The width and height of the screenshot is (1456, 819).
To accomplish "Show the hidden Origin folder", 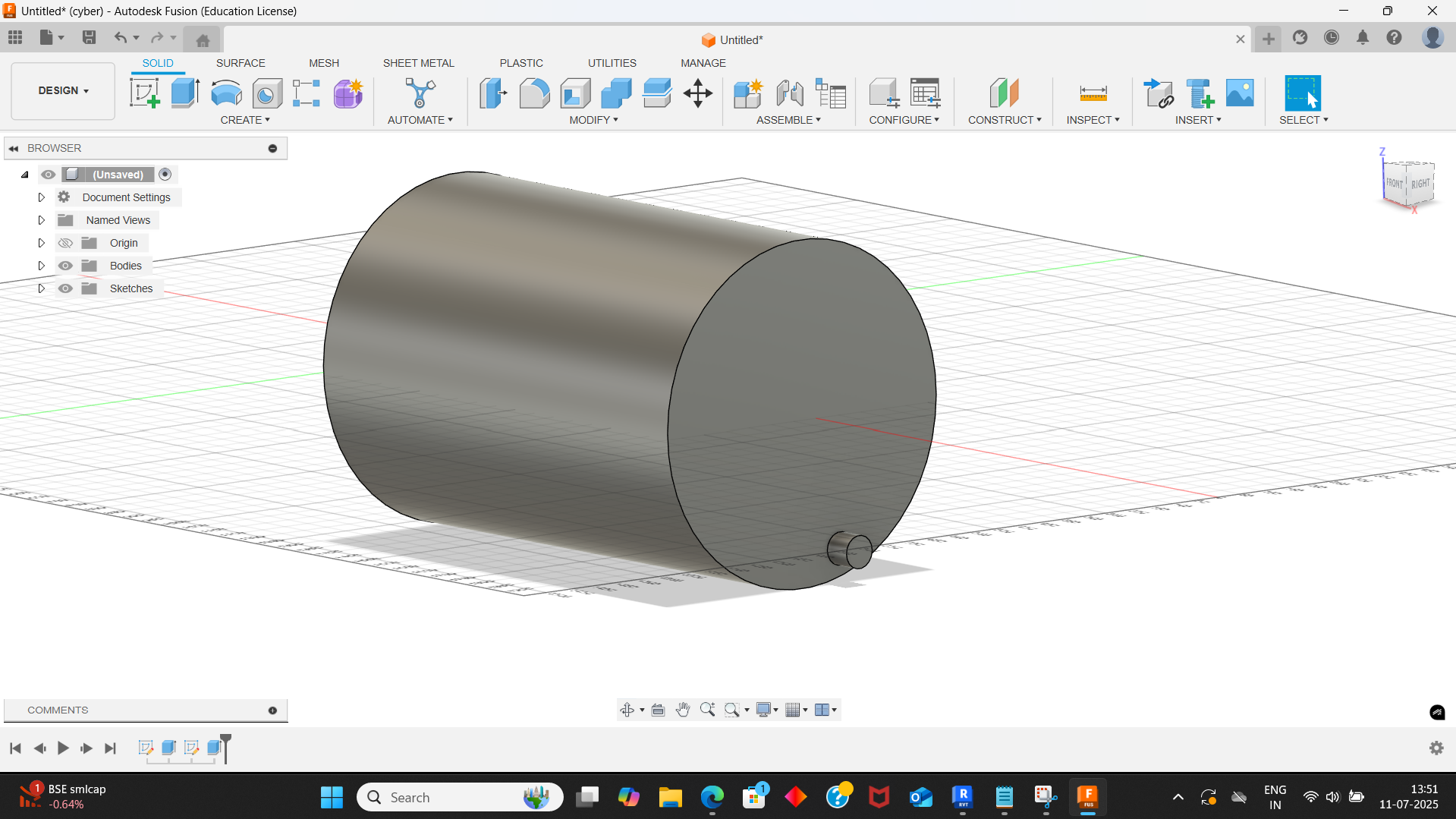I will 66,243.
